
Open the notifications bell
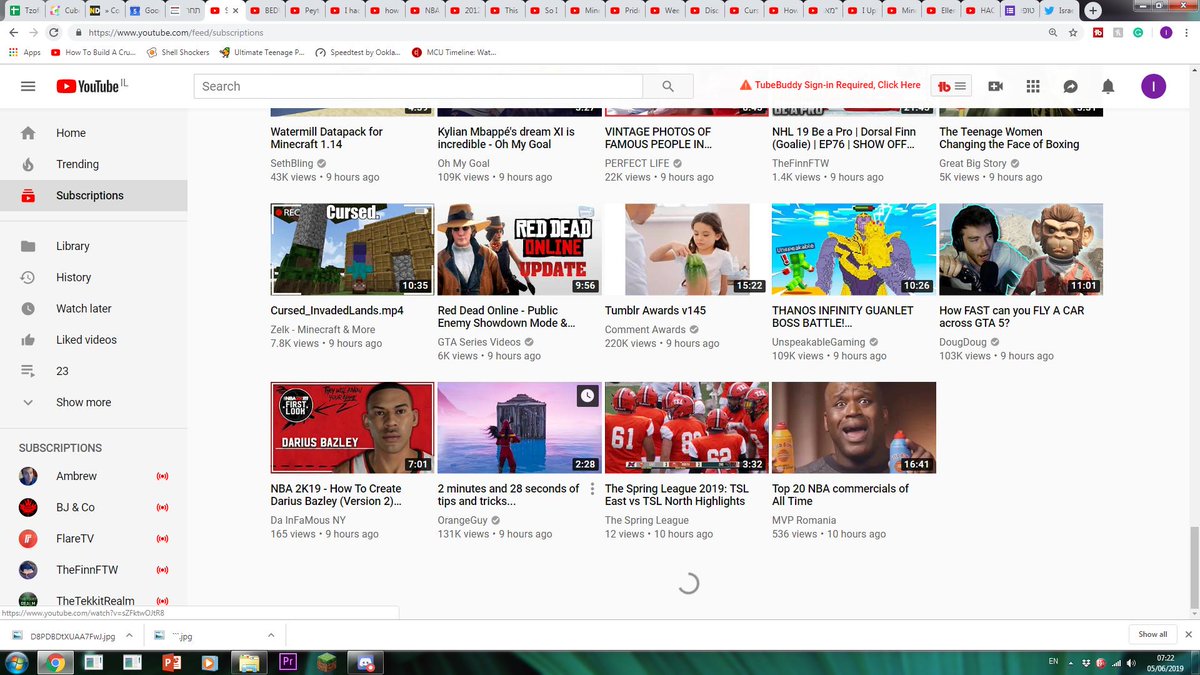(x=1108, y=87)
